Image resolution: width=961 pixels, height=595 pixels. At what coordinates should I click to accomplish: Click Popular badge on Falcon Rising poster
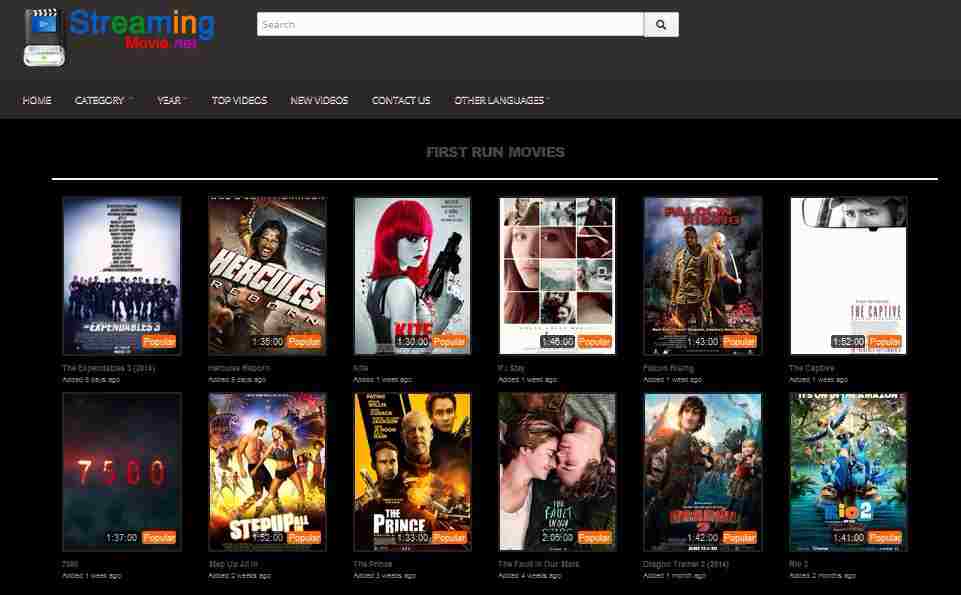pos(740,342)
